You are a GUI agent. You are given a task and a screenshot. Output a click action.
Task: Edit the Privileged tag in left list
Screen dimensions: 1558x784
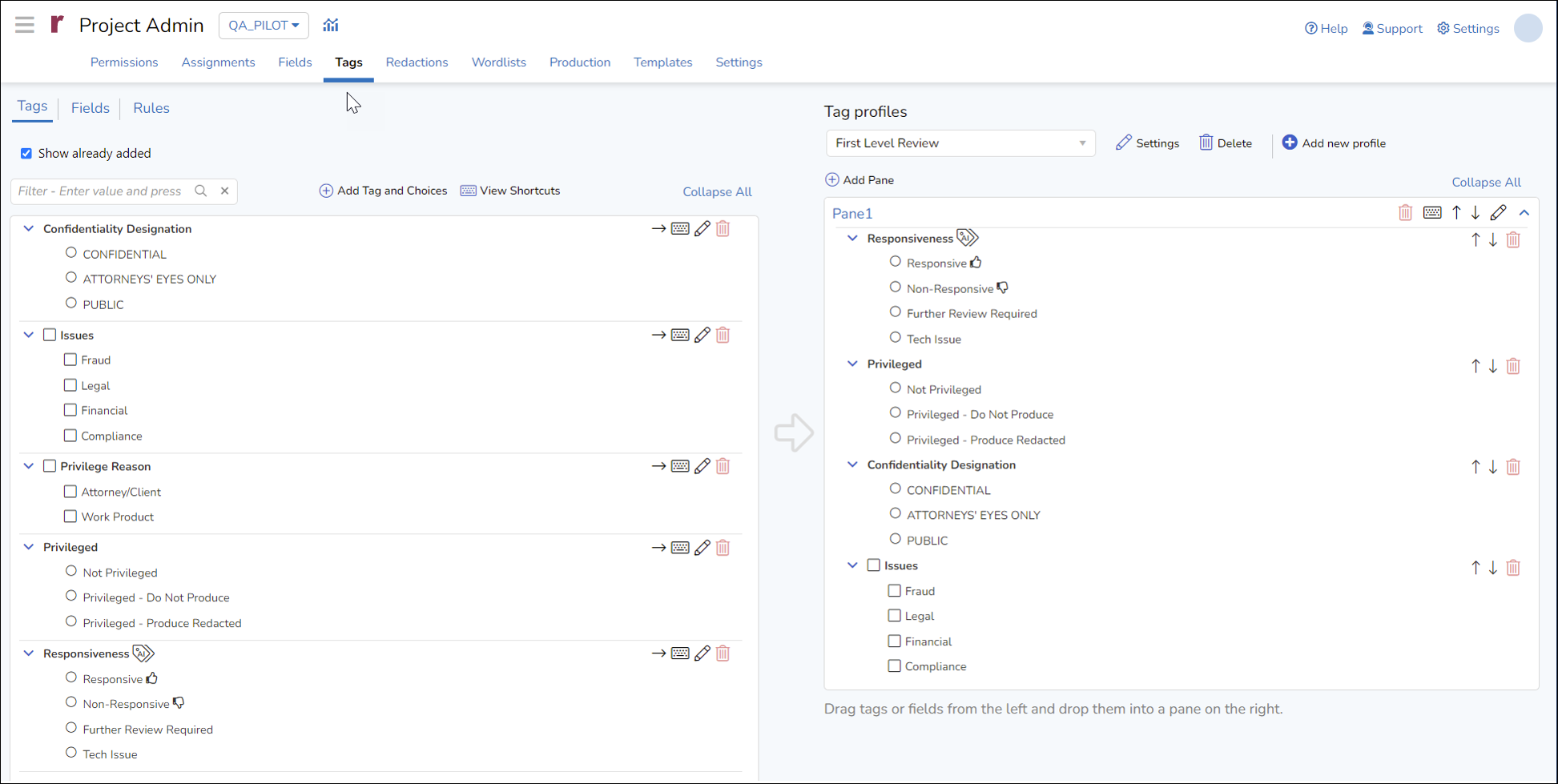703,548
